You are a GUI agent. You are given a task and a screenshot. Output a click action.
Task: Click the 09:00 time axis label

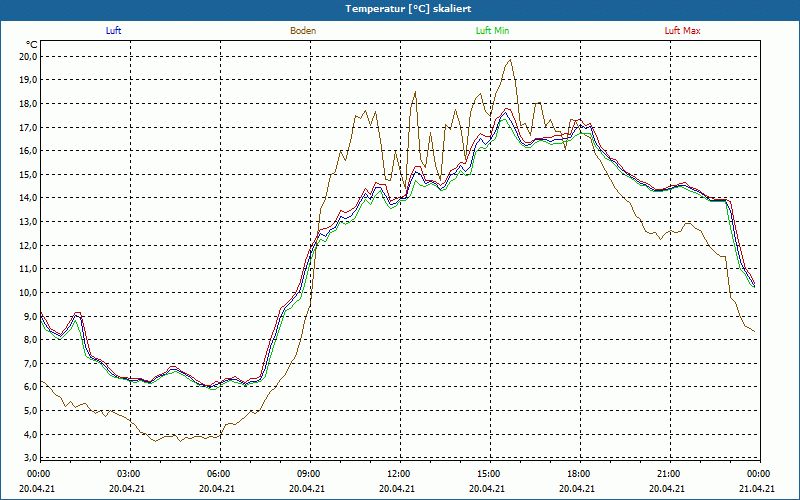point(310,474)
